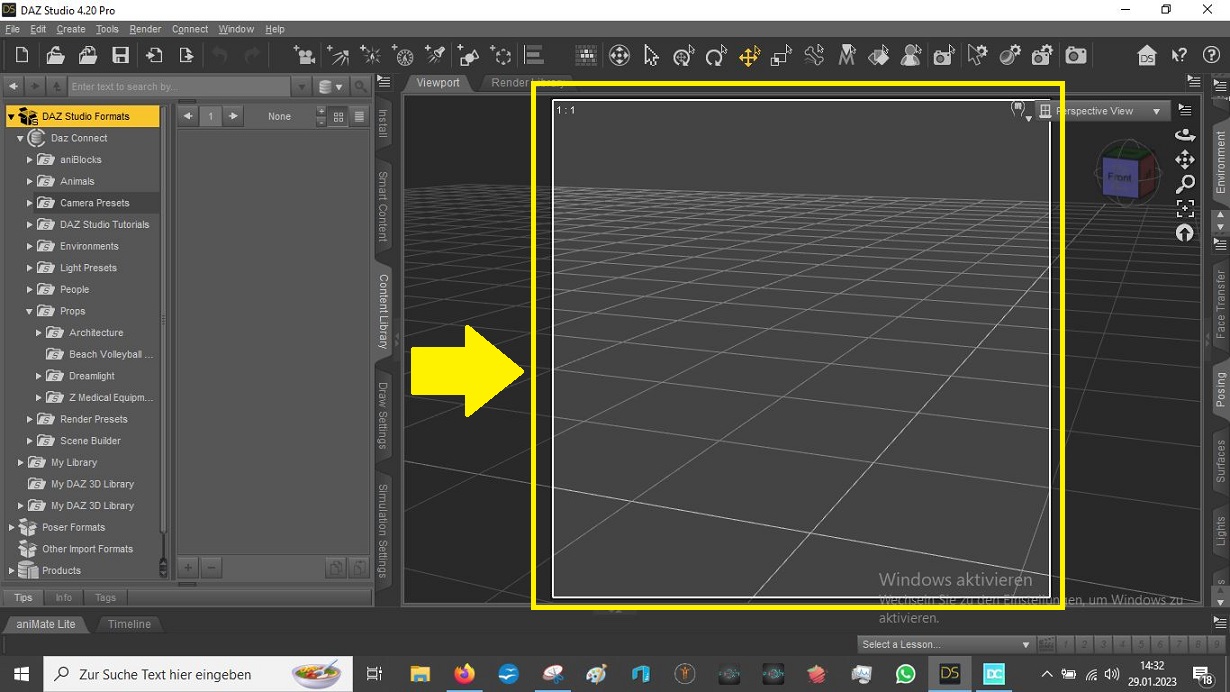This screenshot has width=1230, height=692.
Task: Create a new null object
Action: tap(501, 56)
